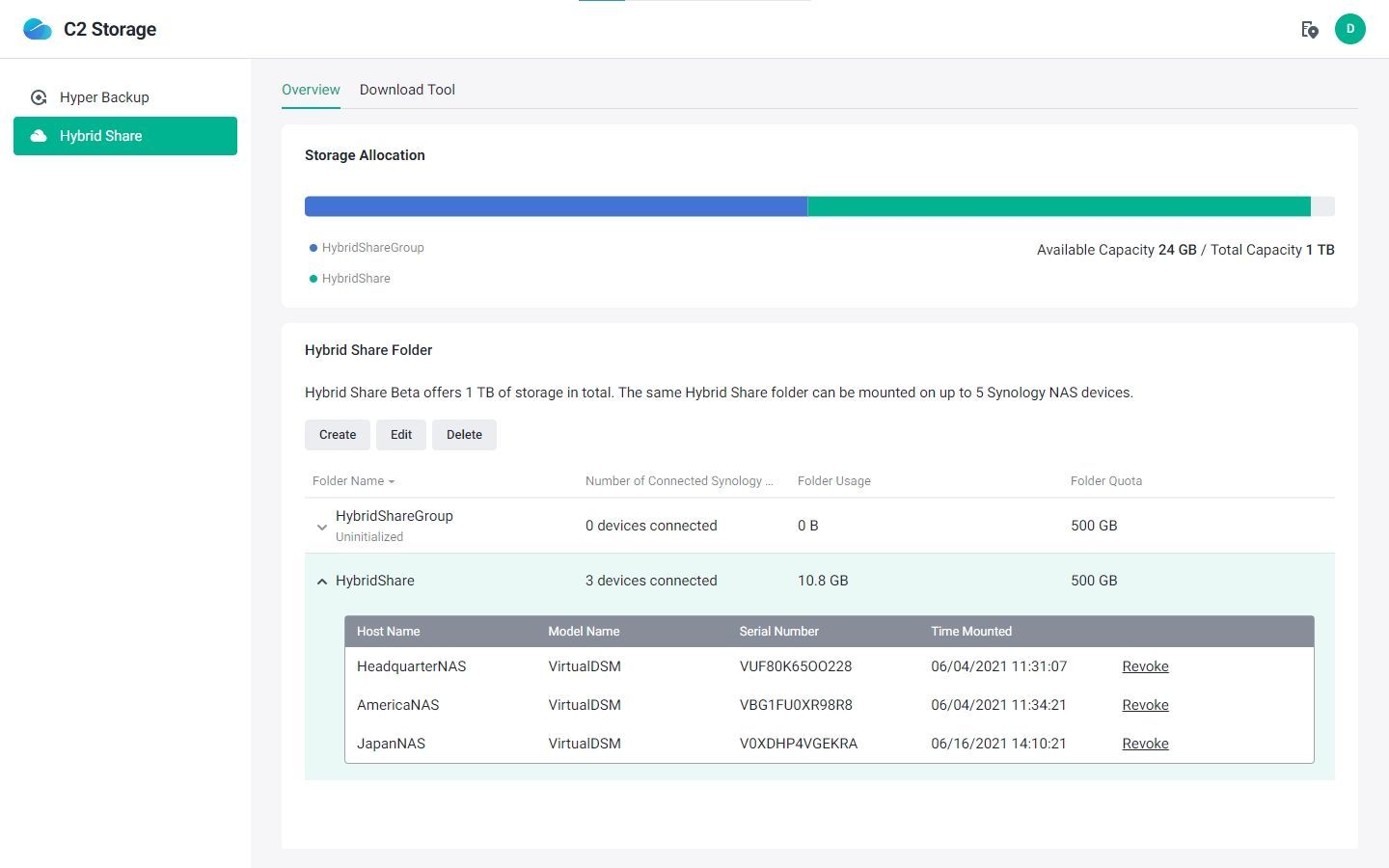Click the Available Capacity 24 GB text
The image size is (1389, 868).
coord(1116,250)
